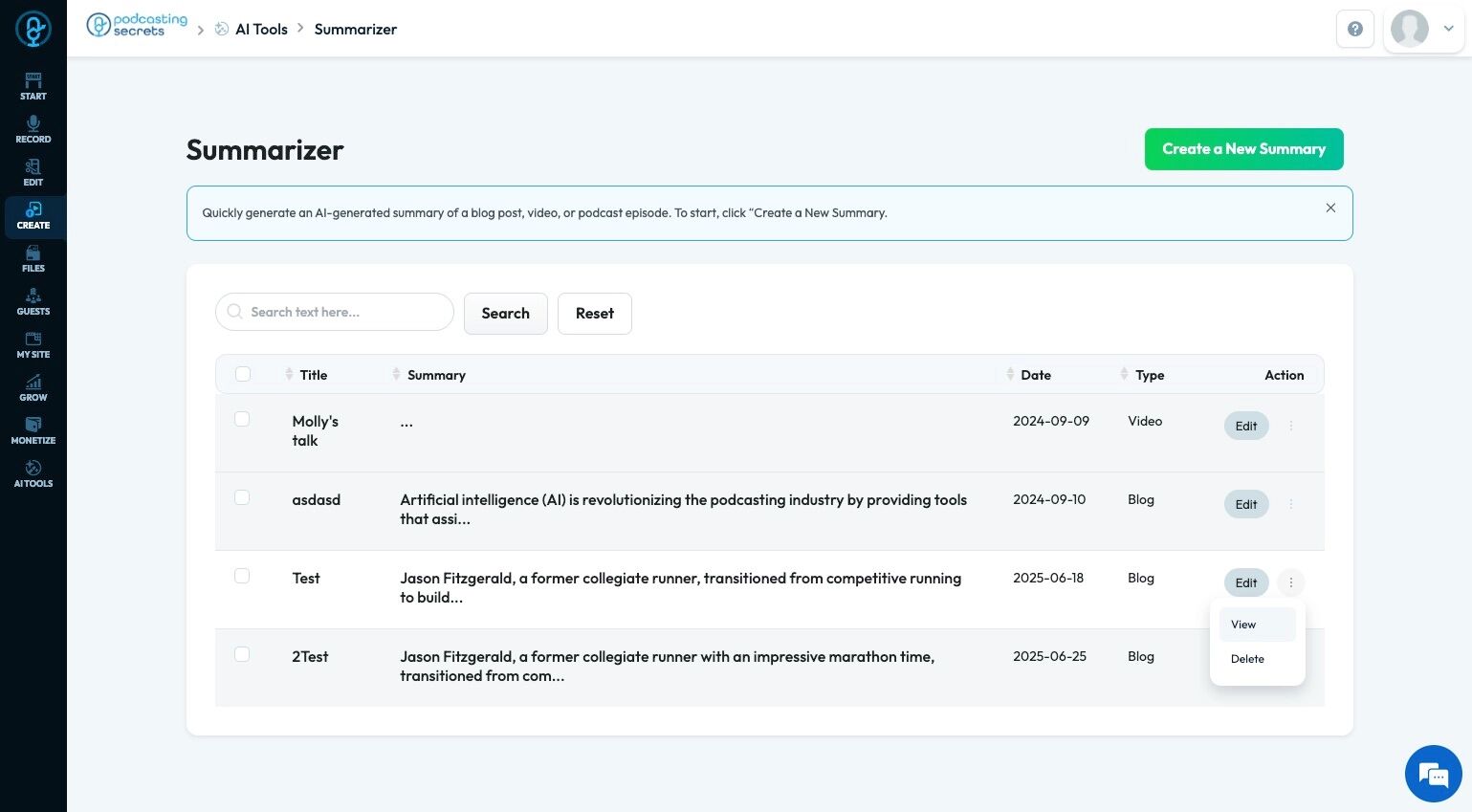Click the search text input field
1472x812 pixels.
pos(335,312)
